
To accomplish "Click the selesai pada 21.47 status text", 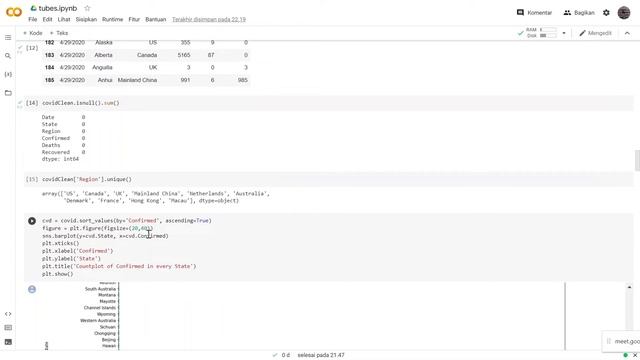I will (x=321, y=355).
